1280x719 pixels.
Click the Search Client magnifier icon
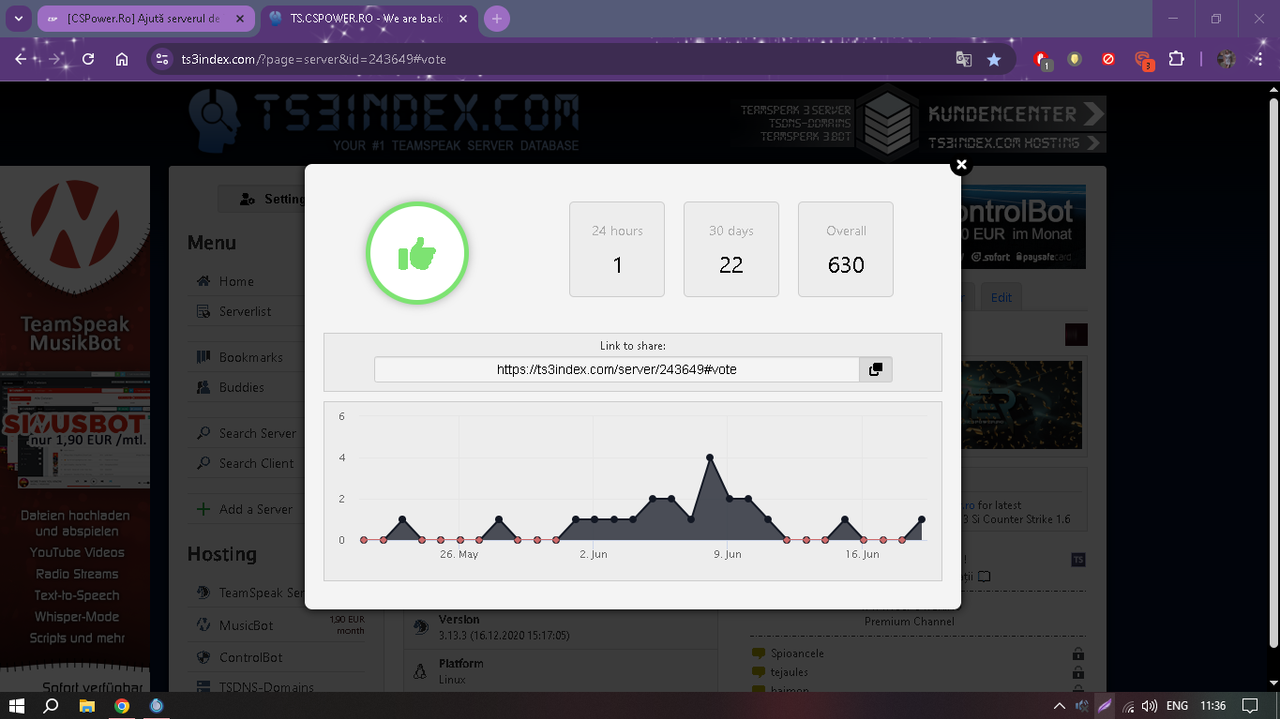coord(204,463)
